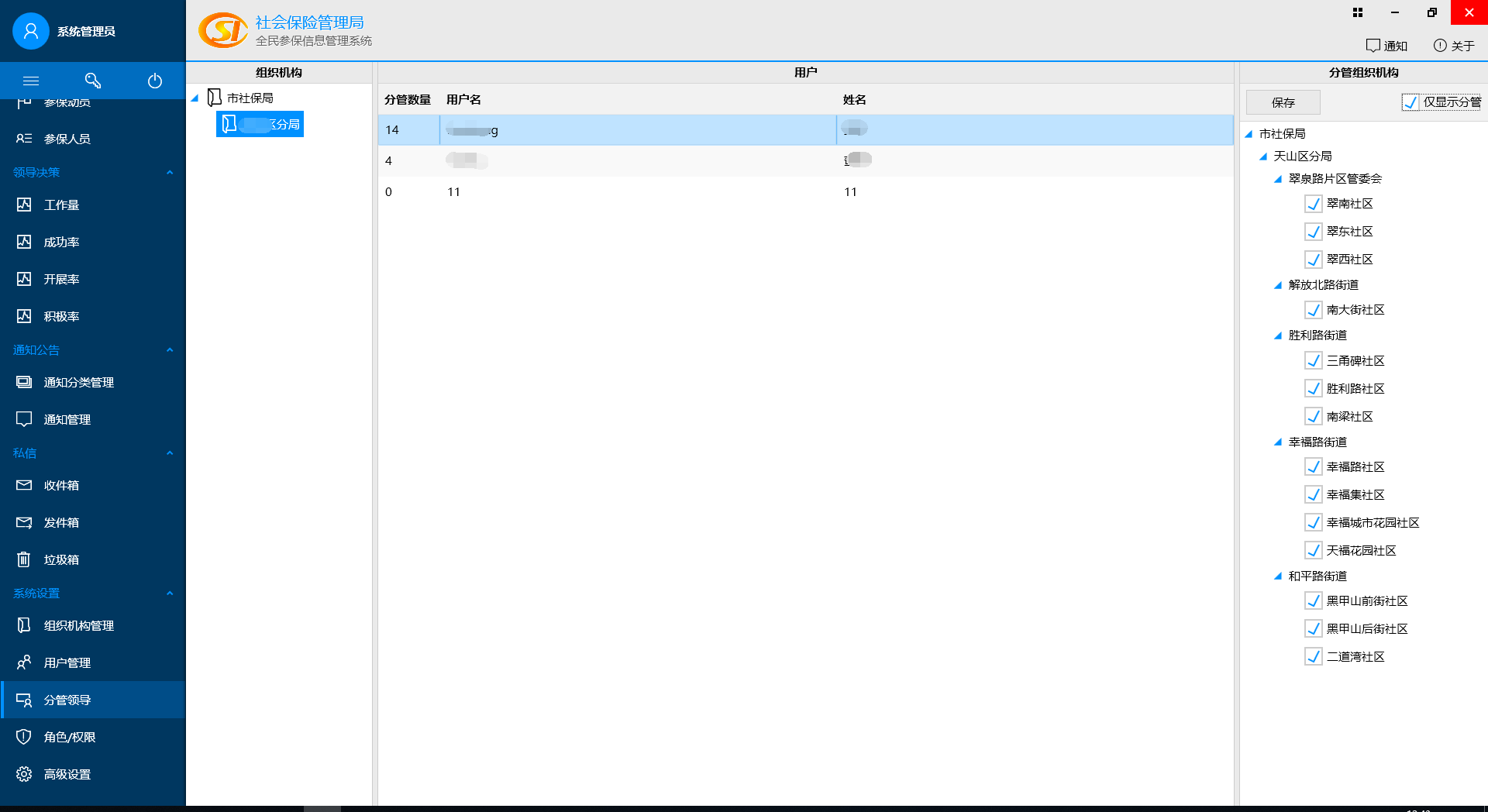Collapse the 市社保局 node in 组织机构 panel
This screenshot has width=1488, height=812.
195,98
